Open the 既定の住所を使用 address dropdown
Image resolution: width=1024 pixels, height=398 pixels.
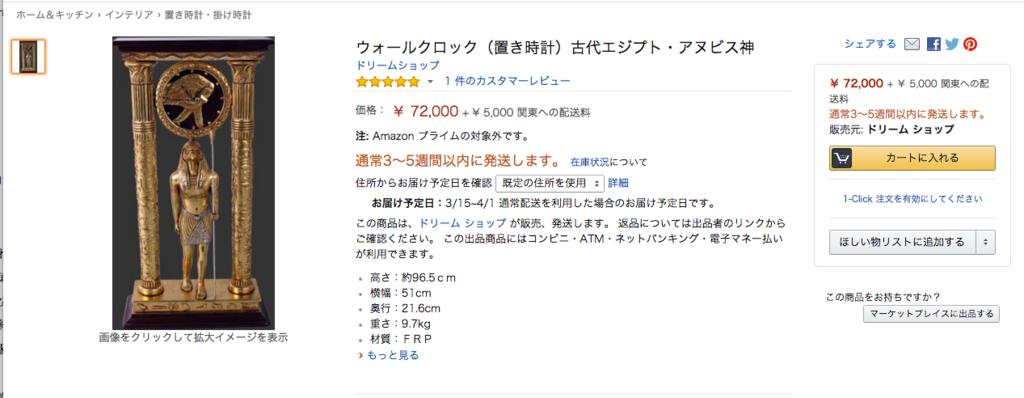point(550,183)
